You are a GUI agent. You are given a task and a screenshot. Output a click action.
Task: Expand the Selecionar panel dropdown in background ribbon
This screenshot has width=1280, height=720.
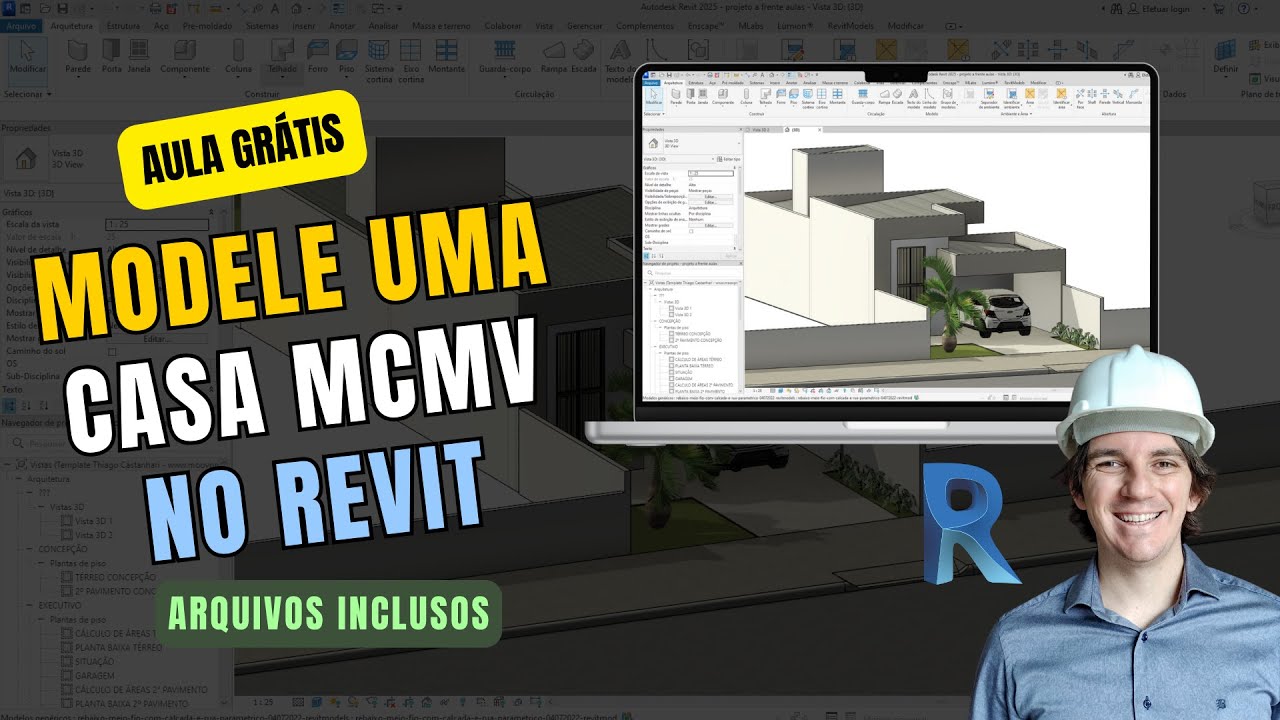(x=49, y=94)
